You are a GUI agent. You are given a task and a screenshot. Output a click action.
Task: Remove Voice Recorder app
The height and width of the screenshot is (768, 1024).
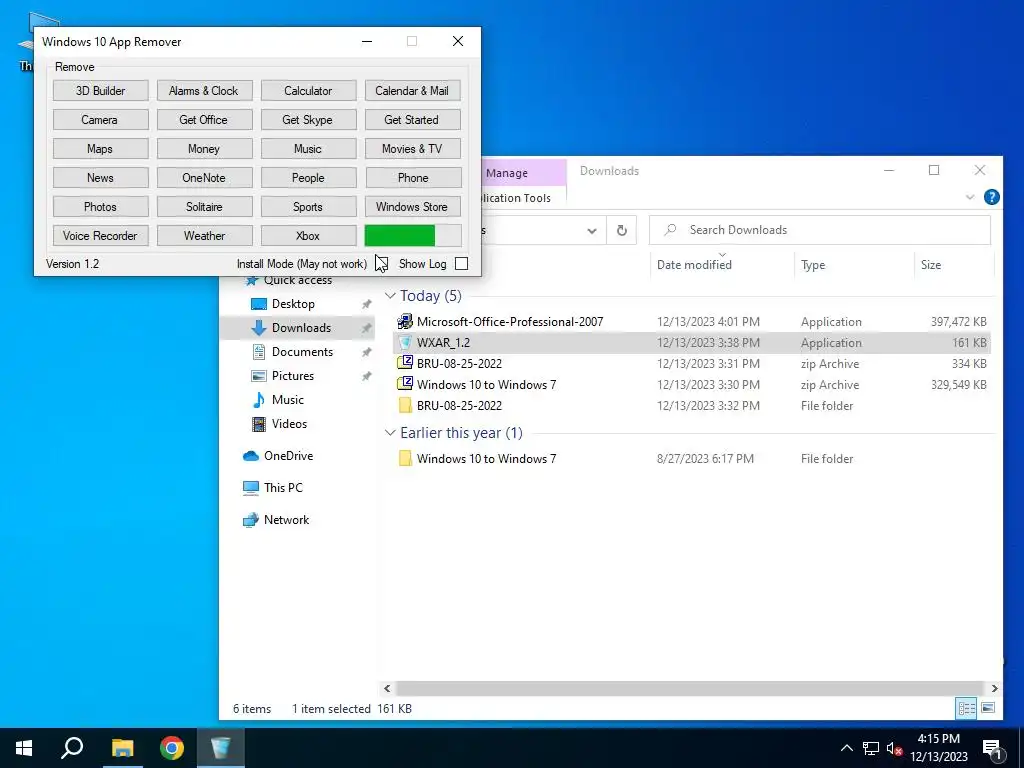point(101,236)
